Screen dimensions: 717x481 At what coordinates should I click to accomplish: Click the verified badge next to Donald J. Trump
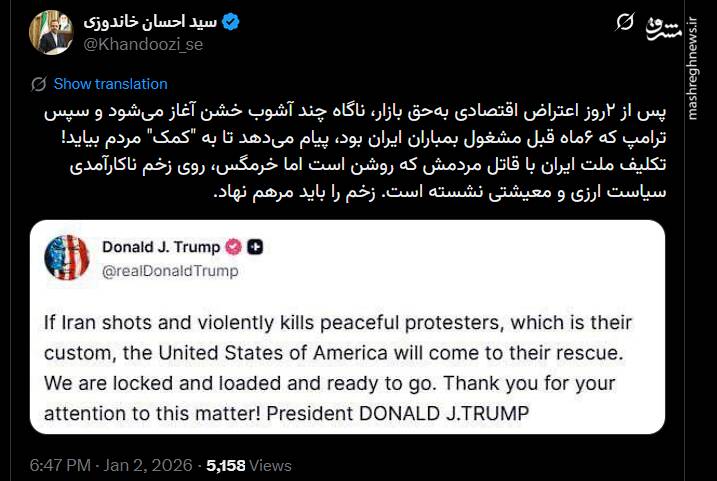click(233, 245)
